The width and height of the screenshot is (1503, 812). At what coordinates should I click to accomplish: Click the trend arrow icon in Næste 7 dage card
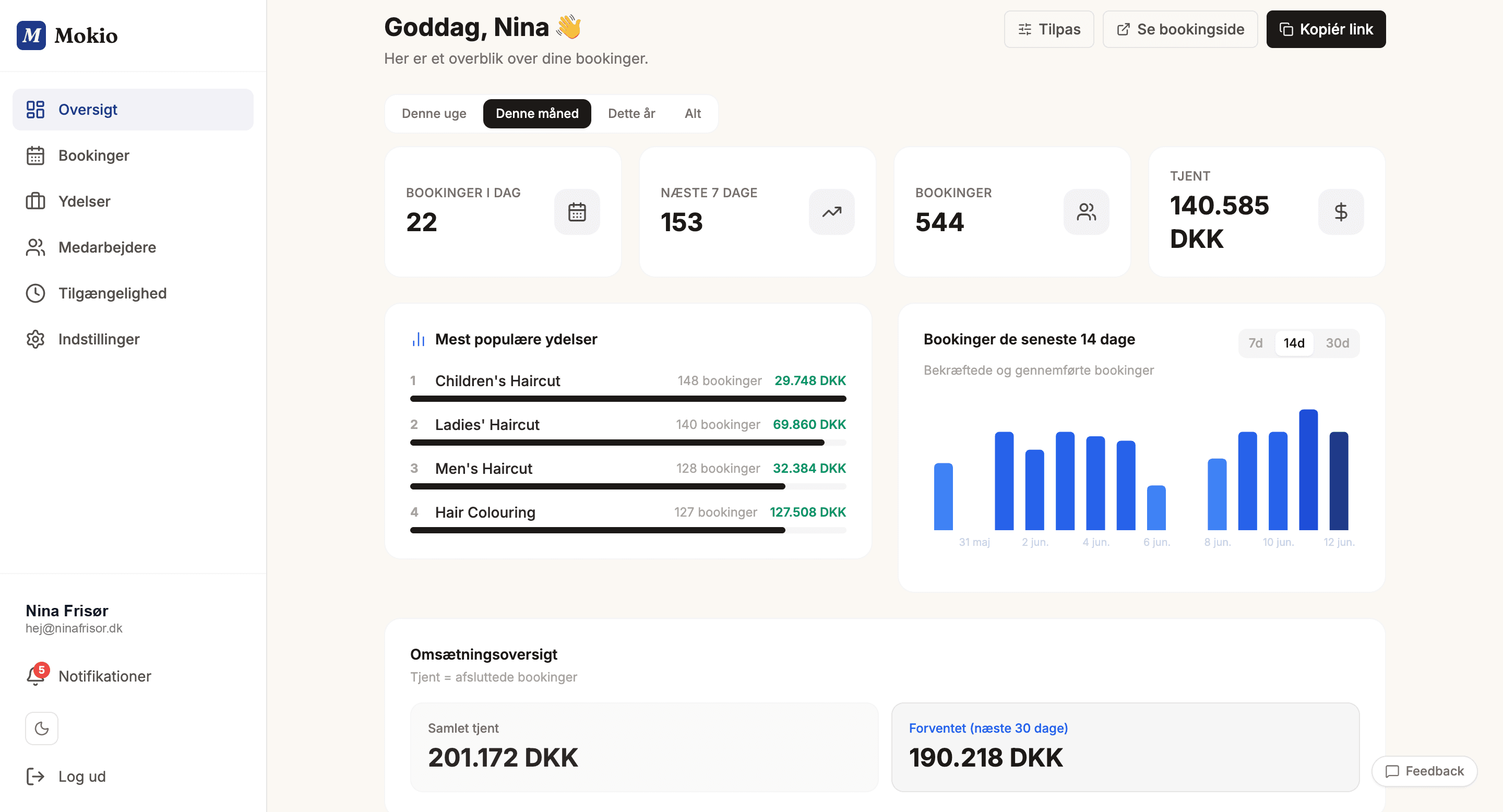(831, 212)
